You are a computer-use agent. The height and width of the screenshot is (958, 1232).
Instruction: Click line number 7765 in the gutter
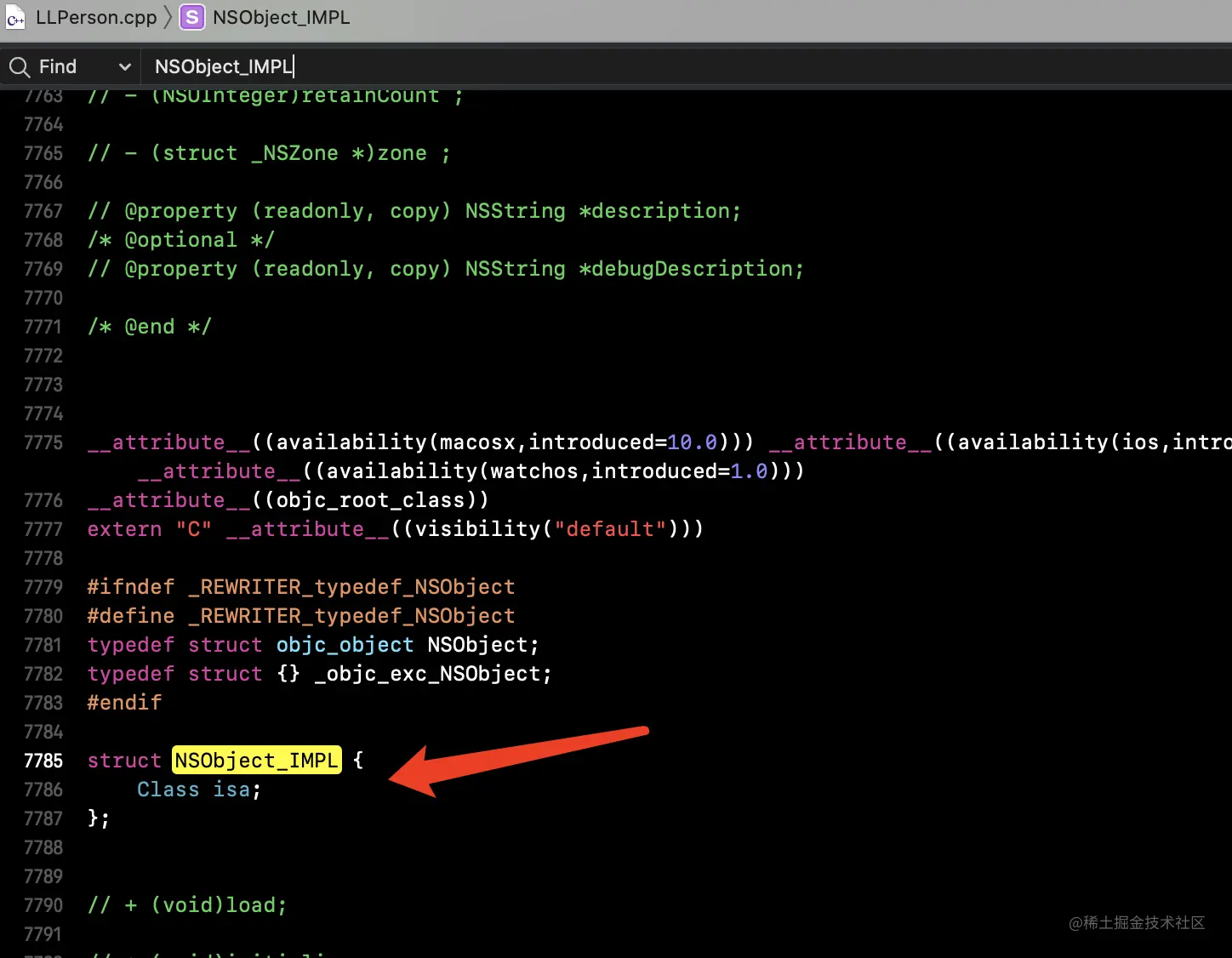43,152
